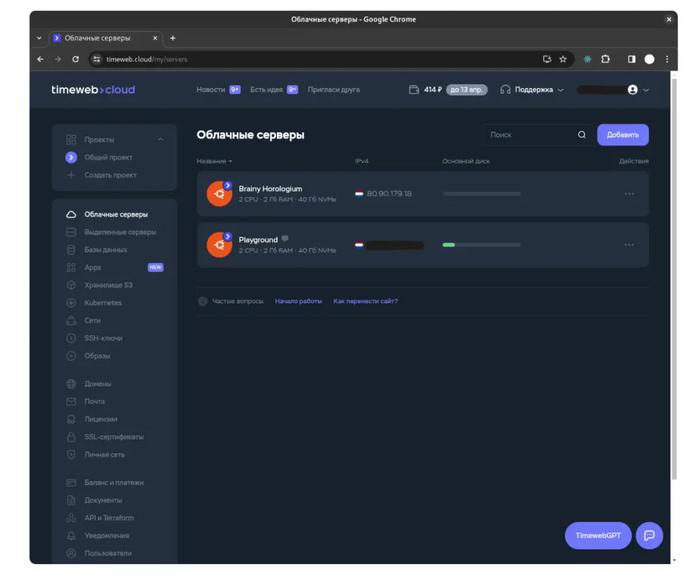Screen dimensions: 700x580
Task: Click the page vertical scrollbar
Action: point(674,277)
